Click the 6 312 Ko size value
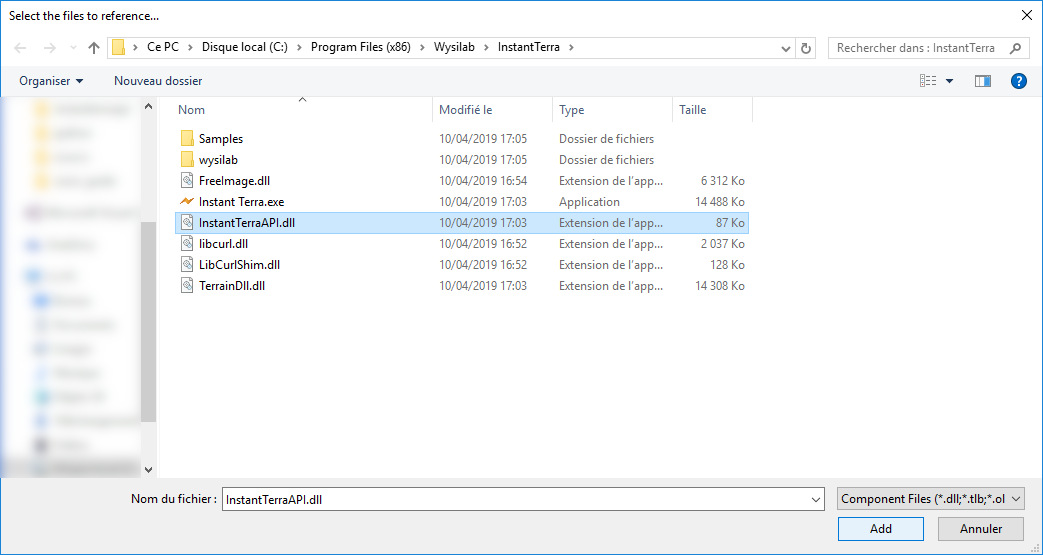Viewport: 1043px width, 555px height. click(x=722, y=180)
